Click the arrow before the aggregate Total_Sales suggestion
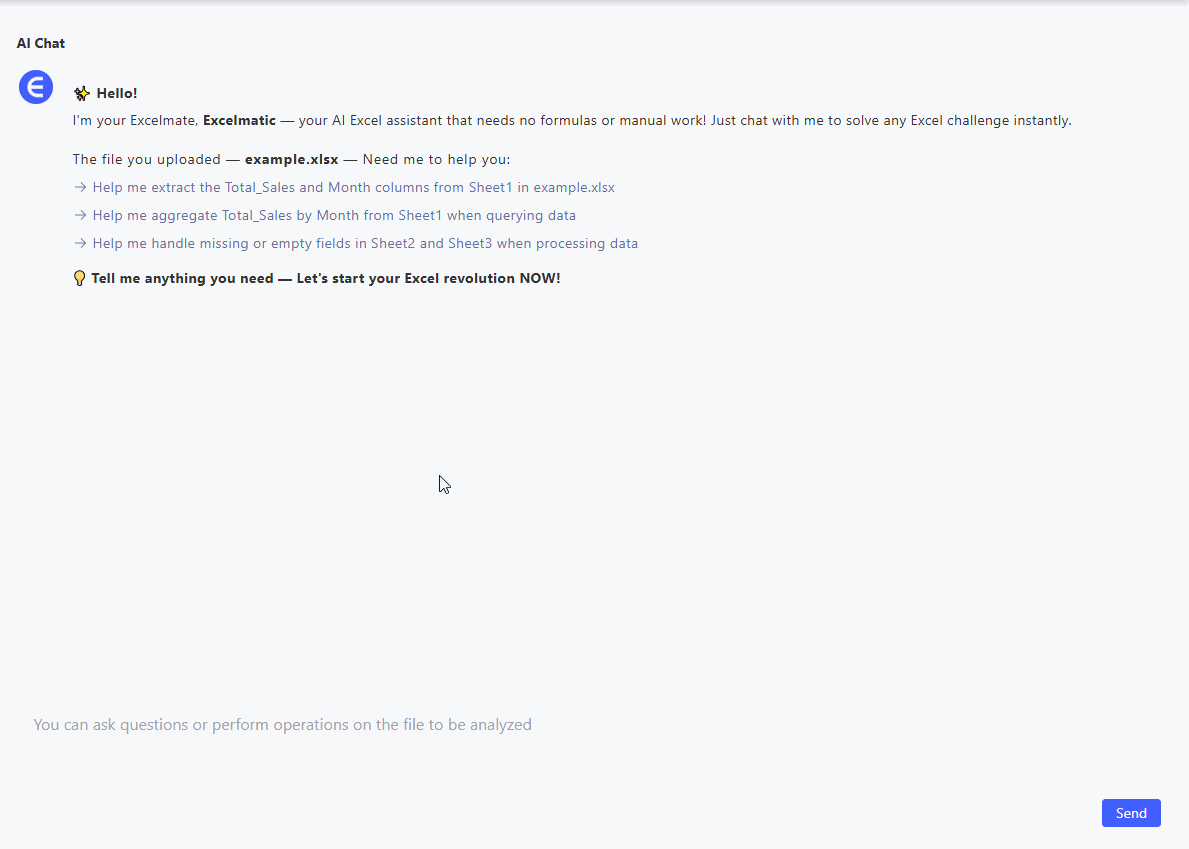 [80, 215]
